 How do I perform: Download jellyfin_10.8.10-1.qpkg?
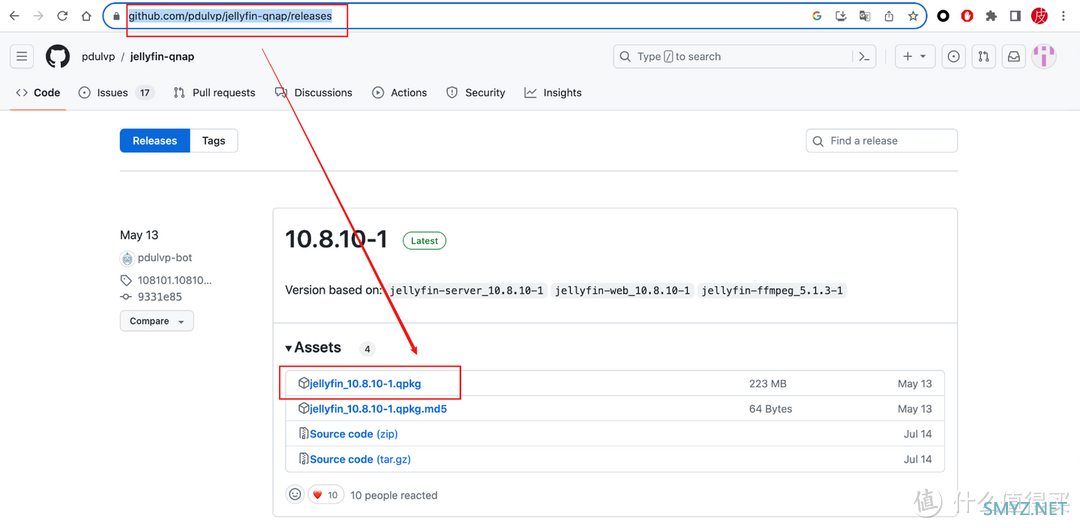365,383
